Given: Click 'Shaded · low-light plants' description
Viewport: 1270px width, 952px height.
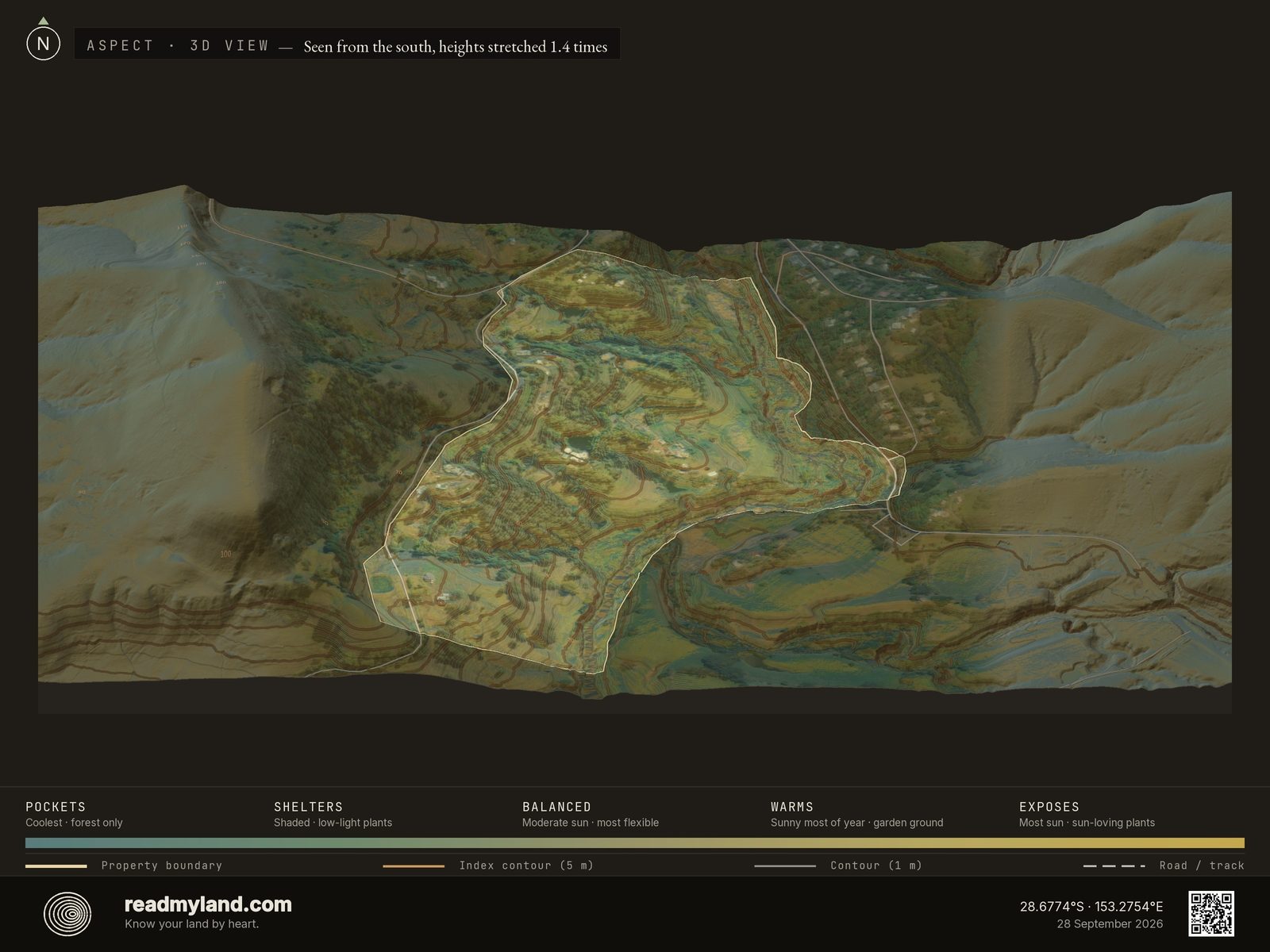Looking at the screenshot, I should [333, 823].
